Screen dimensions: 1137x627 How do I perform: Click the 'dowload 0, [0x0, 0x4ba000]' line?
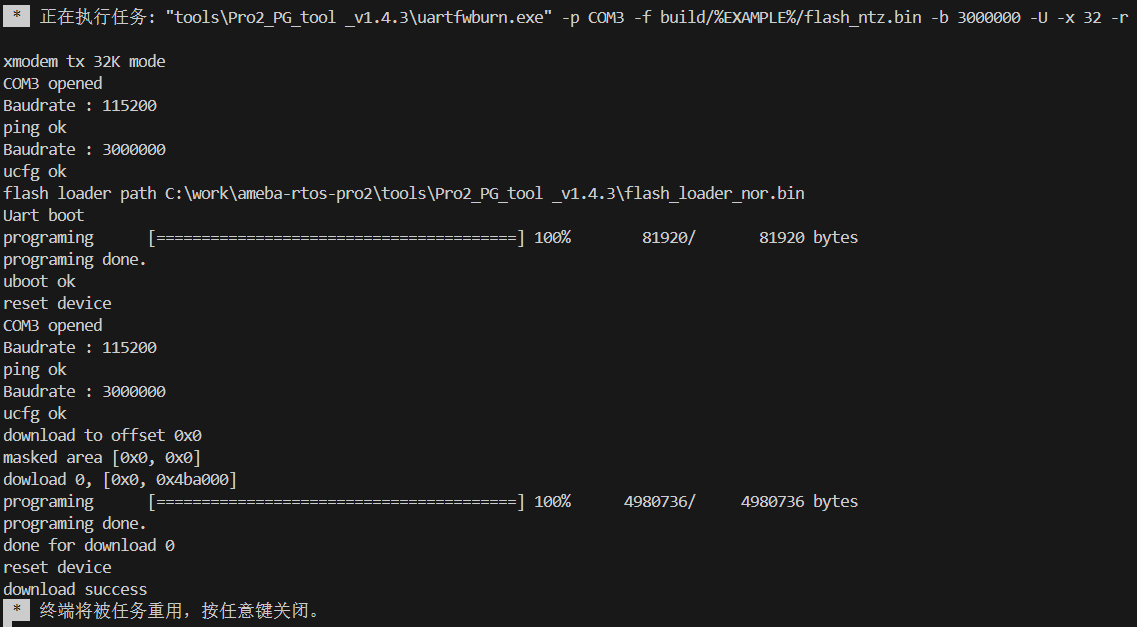[120, 479]
